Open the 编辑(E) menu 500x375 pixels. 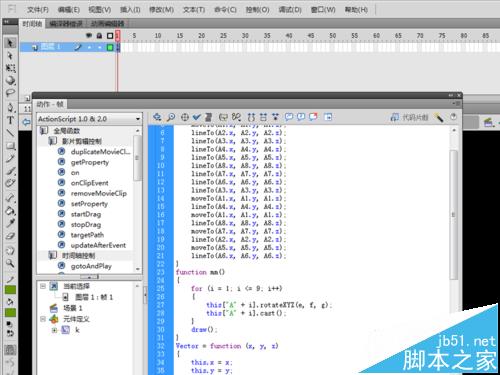click(x=69, y=10)
